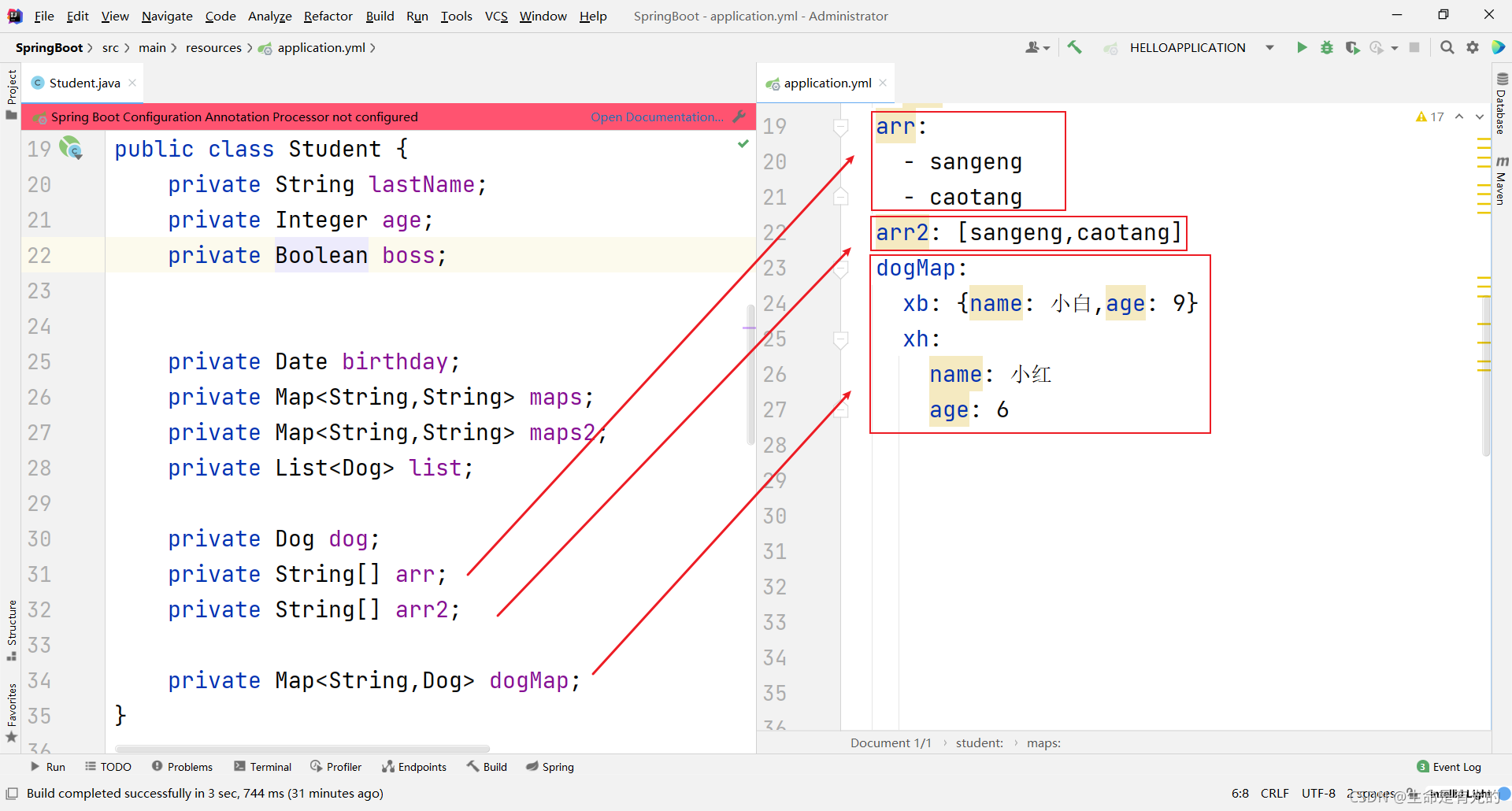Open the Terminal tool window

[262, 767]
